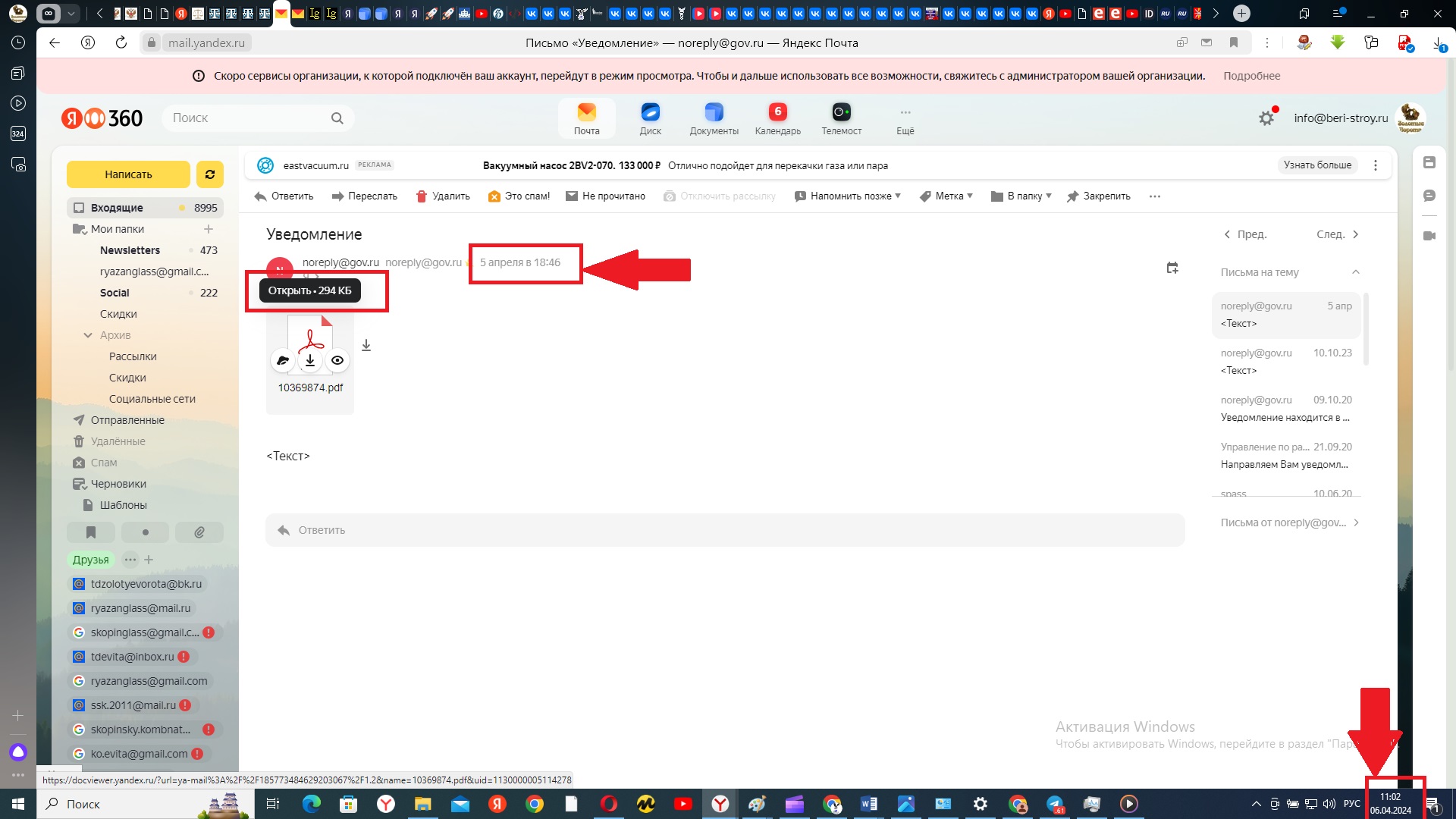This screenshot has height=819, width=1456.
Task: Mark message as Не прочитано
Action: point(606,196)
